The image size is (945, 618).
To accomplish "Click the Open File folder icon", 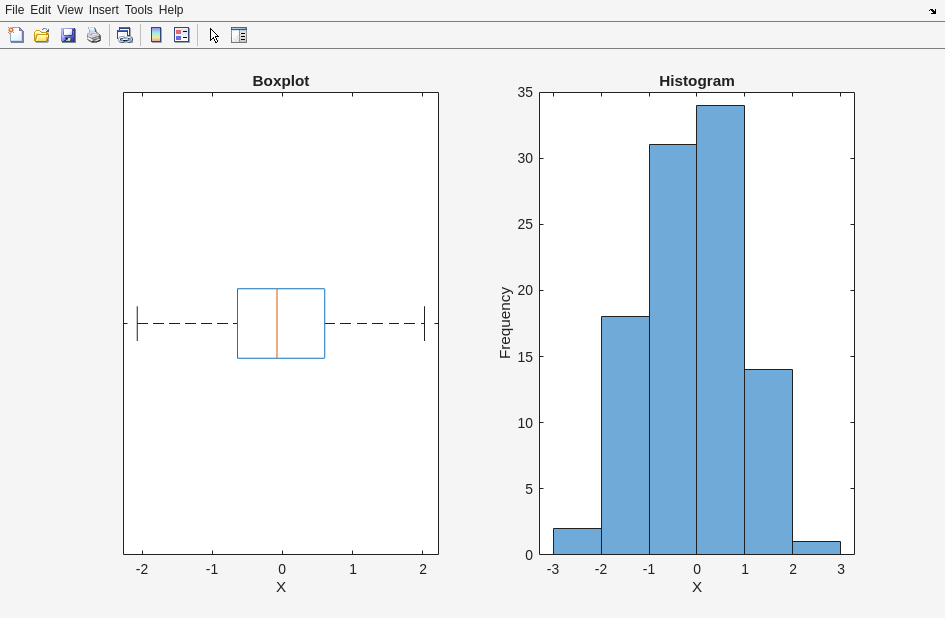I will (42, 35).
